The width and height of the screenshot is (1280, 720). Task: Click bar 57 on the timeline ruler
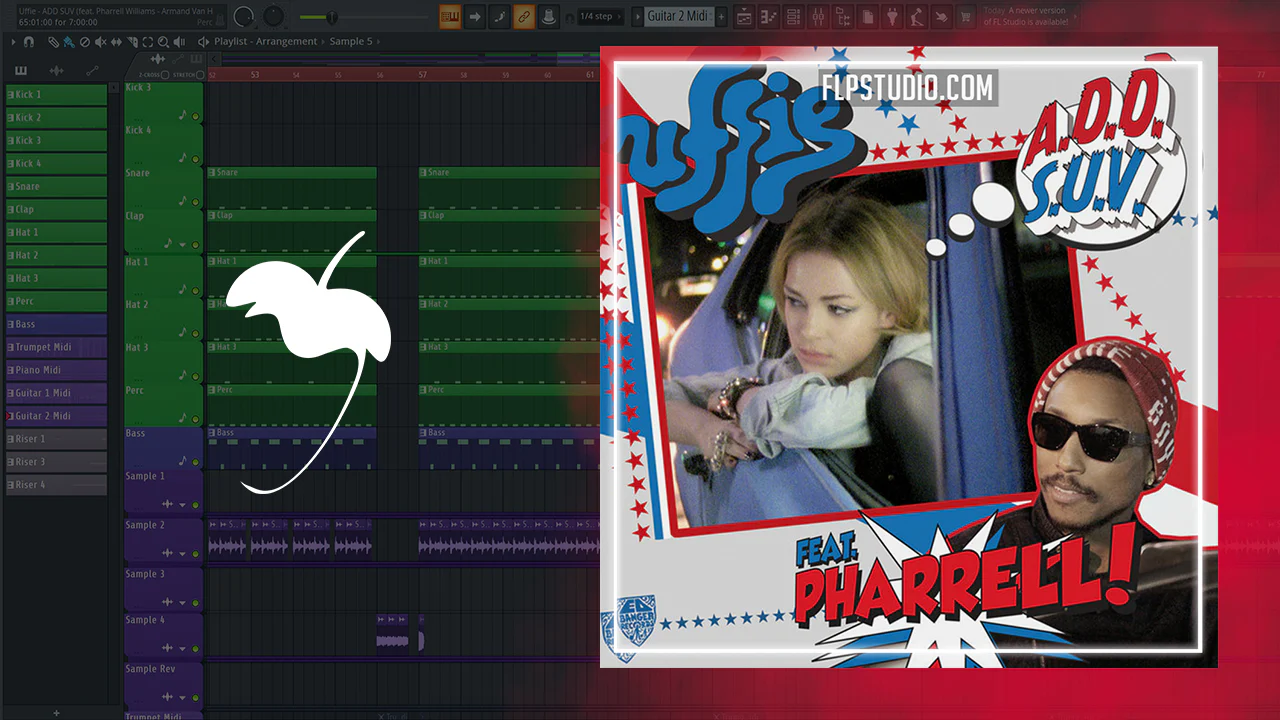tap(423, 75)
